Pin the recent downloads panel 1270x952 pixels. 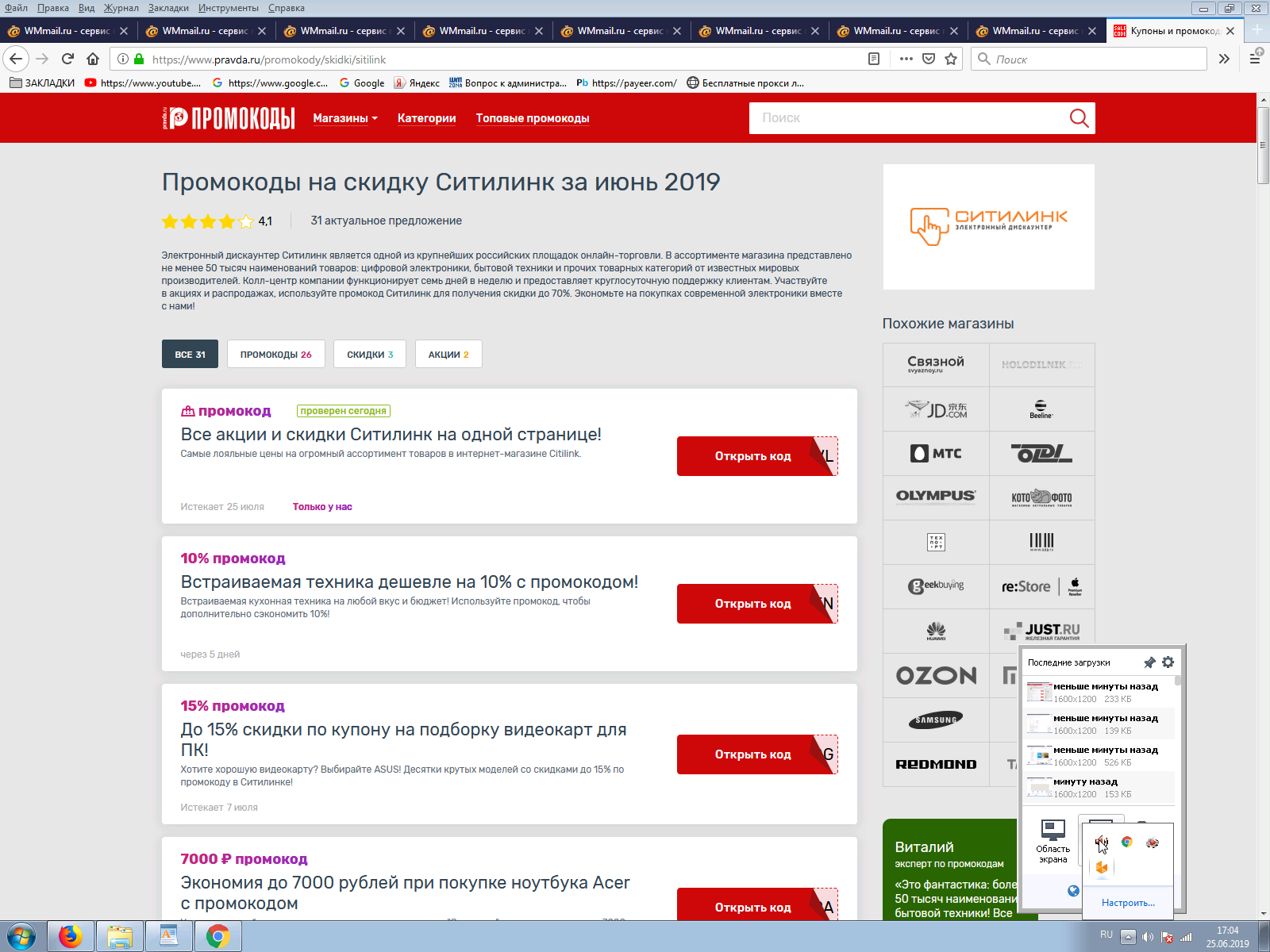click(1149, 662)
